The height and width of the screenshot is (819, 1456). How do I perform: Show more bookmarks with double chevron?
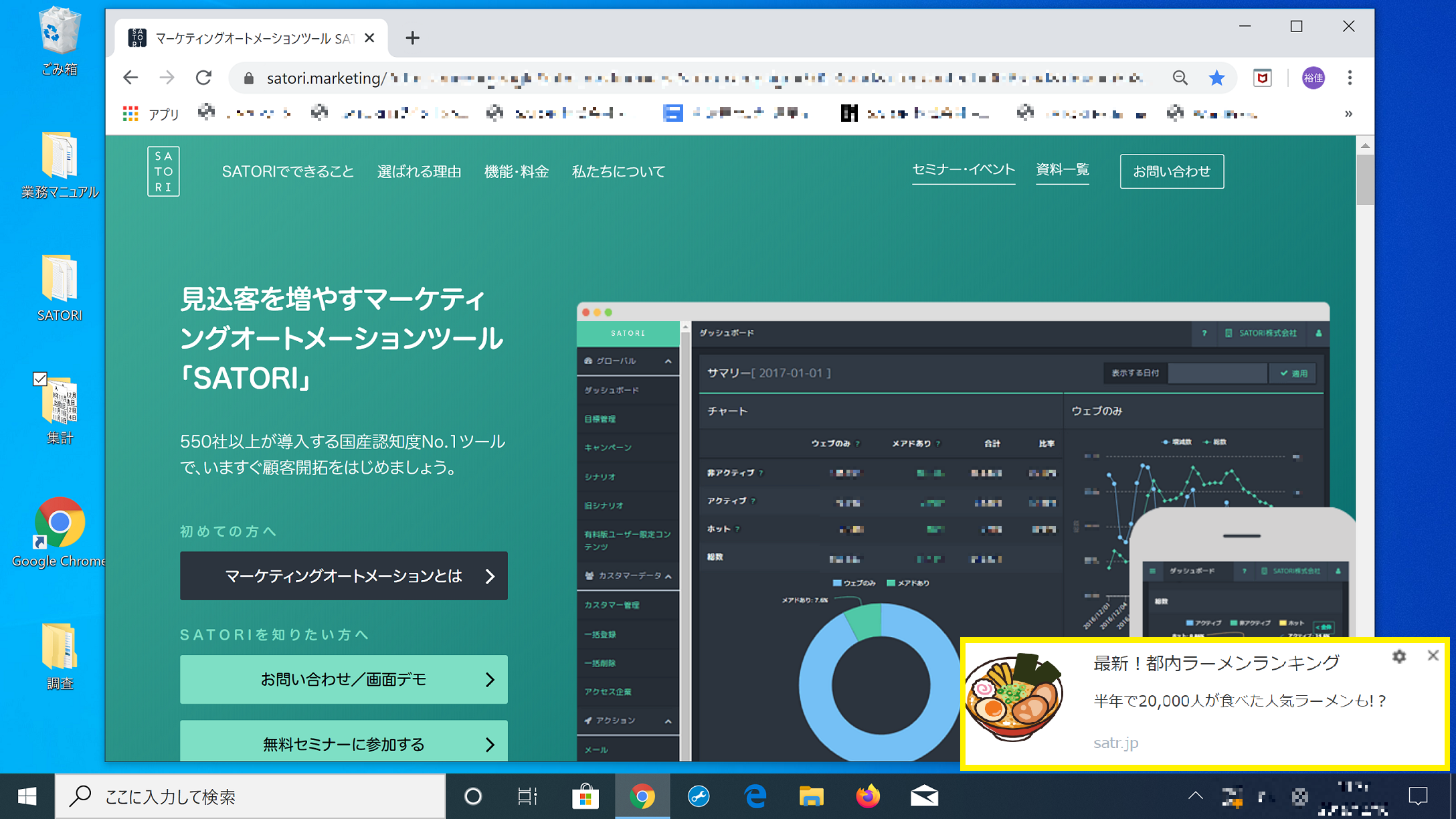coord(1348,114)
